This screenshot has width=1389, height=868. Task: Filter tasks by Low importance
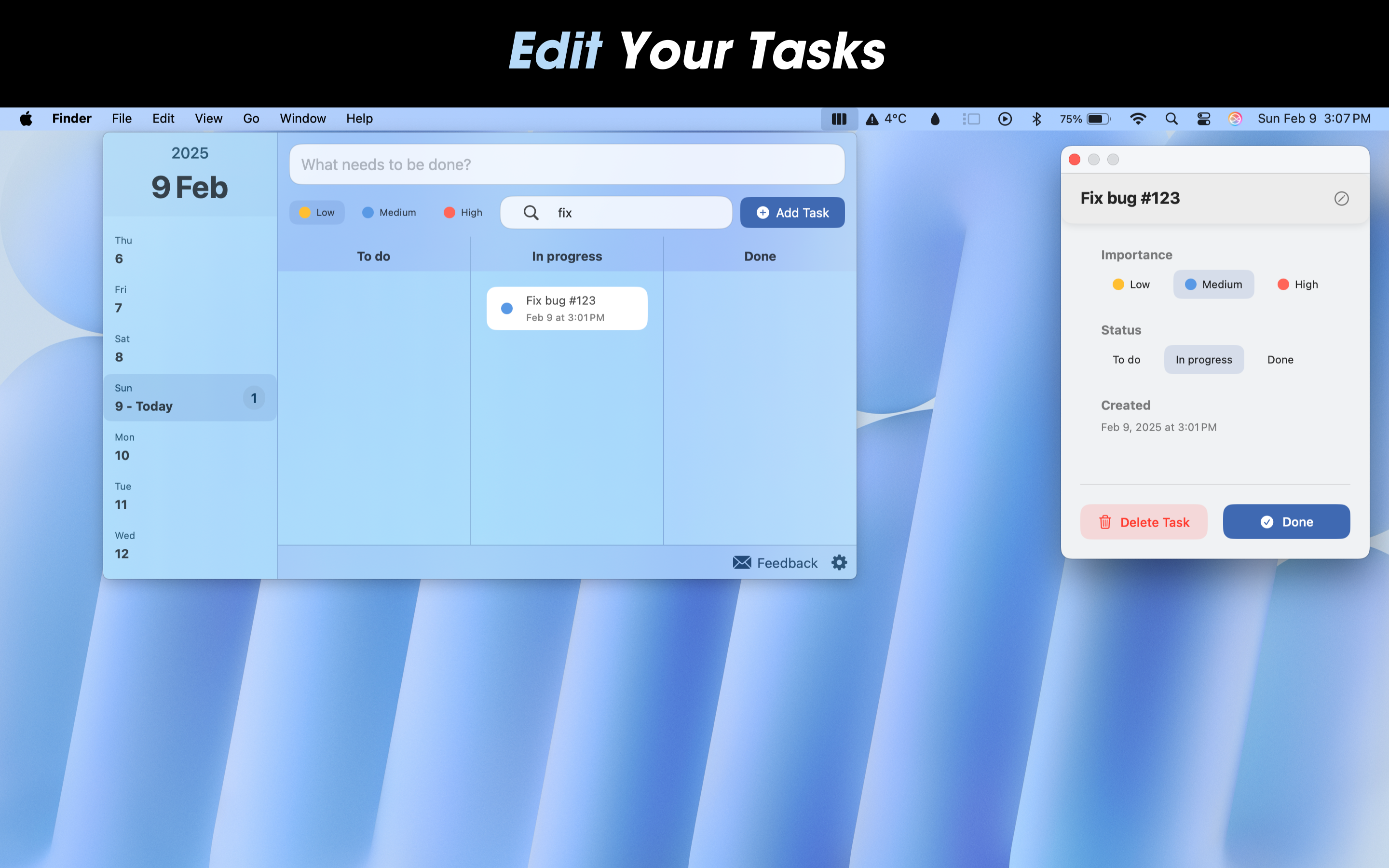317,212
